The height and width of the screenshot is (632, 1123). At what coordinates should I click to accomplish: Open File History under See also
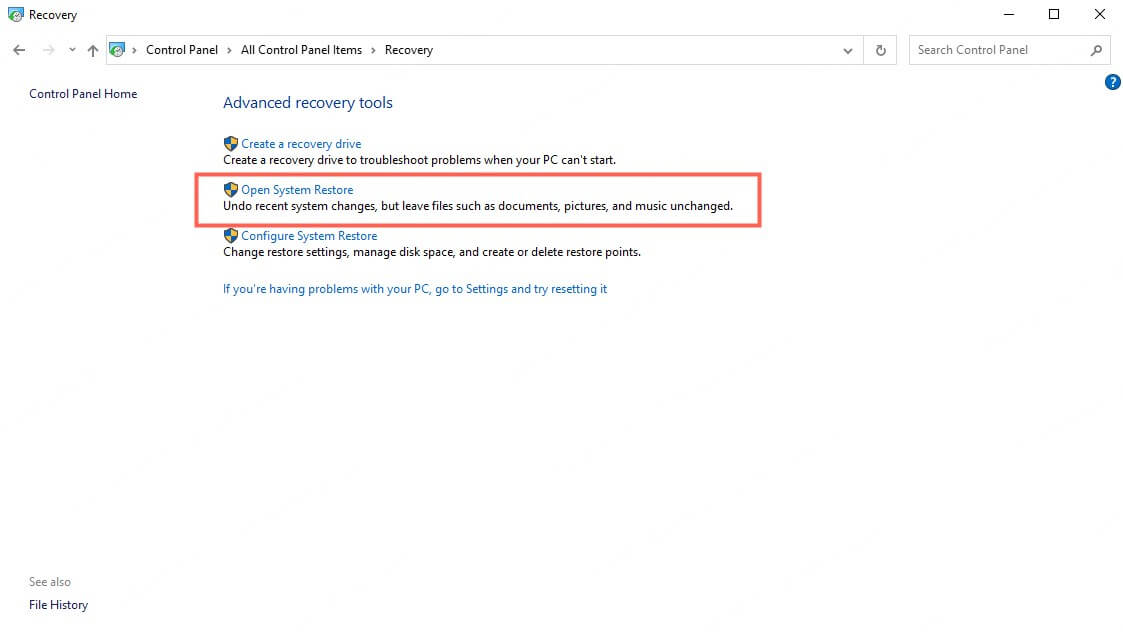tap(58, 605)
